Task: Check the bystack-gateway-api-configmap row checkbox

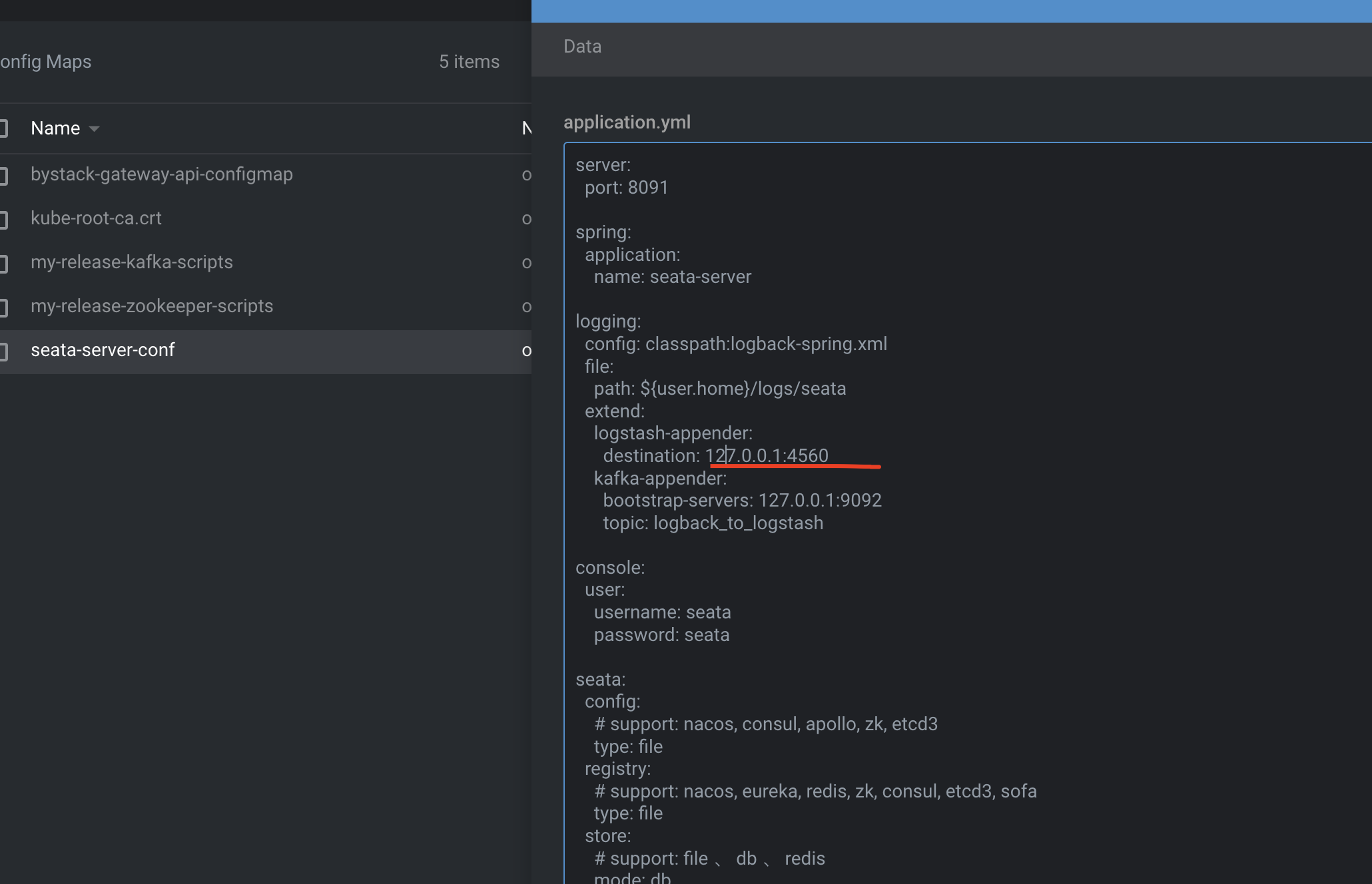Action: click(x=3, y=176)
